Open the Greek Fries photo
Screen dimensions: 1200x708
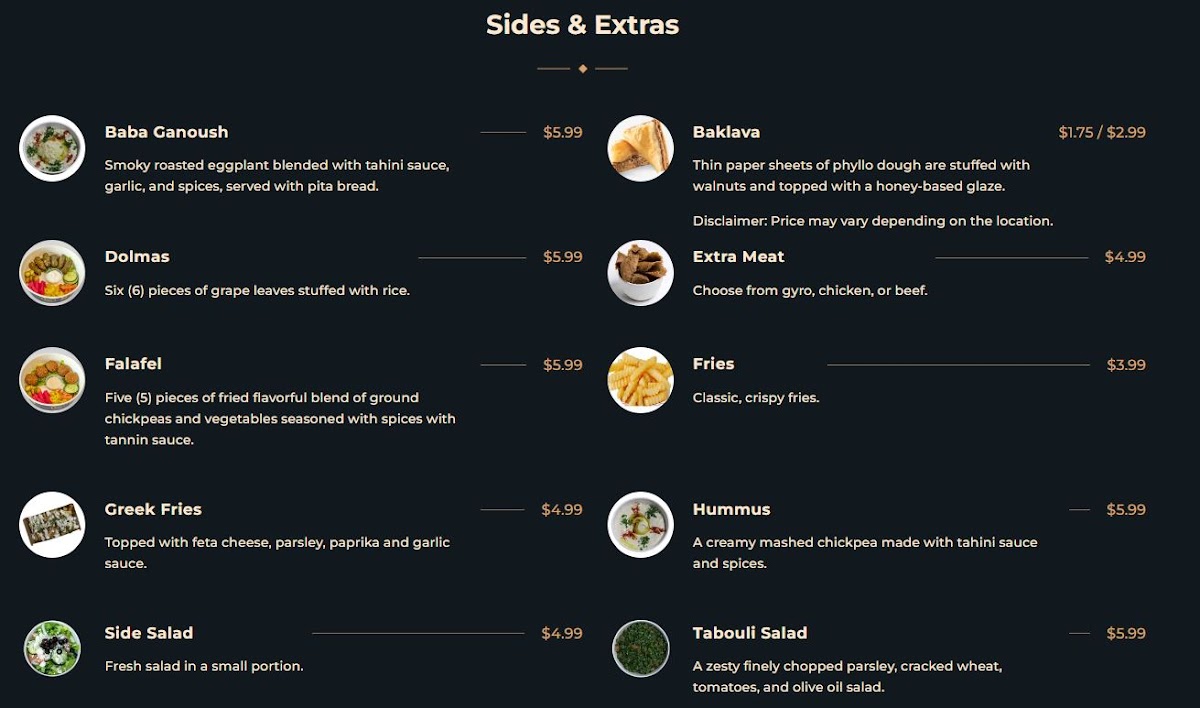pyautogui.click(x=52, y=525)
